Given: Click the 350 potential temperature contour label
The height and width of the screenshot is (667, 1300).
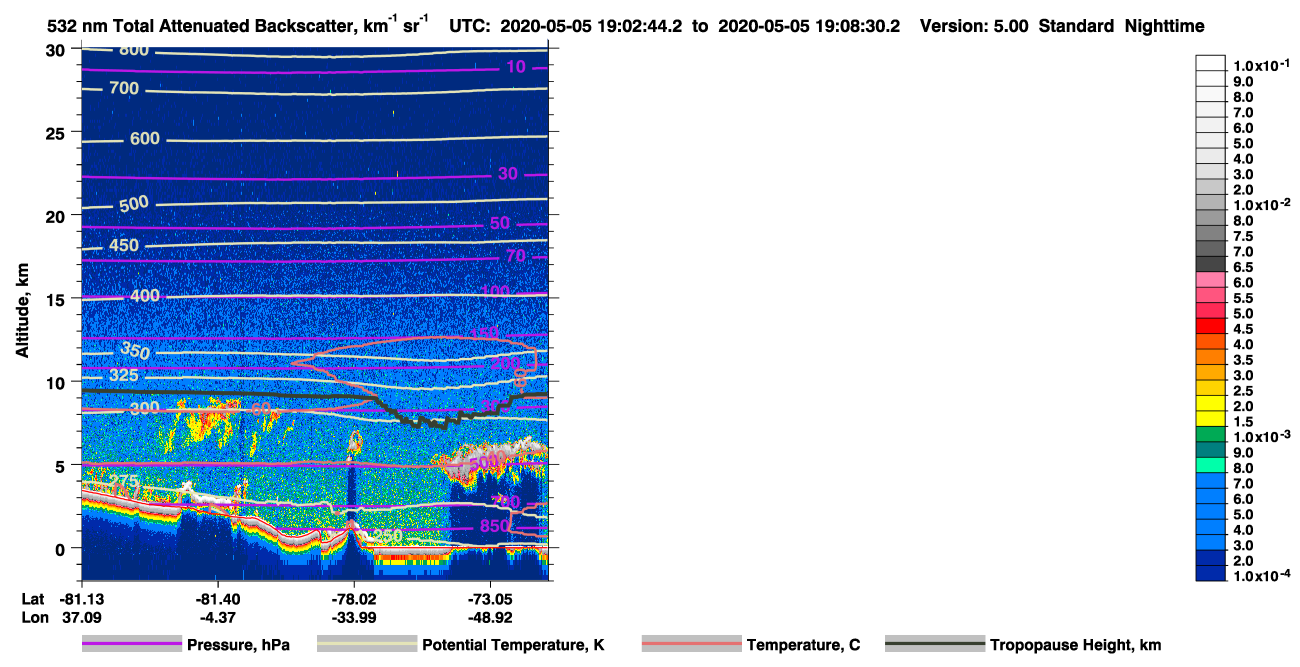Looking at the screenshot, I should pyautogui.click(x=135, y=350).
